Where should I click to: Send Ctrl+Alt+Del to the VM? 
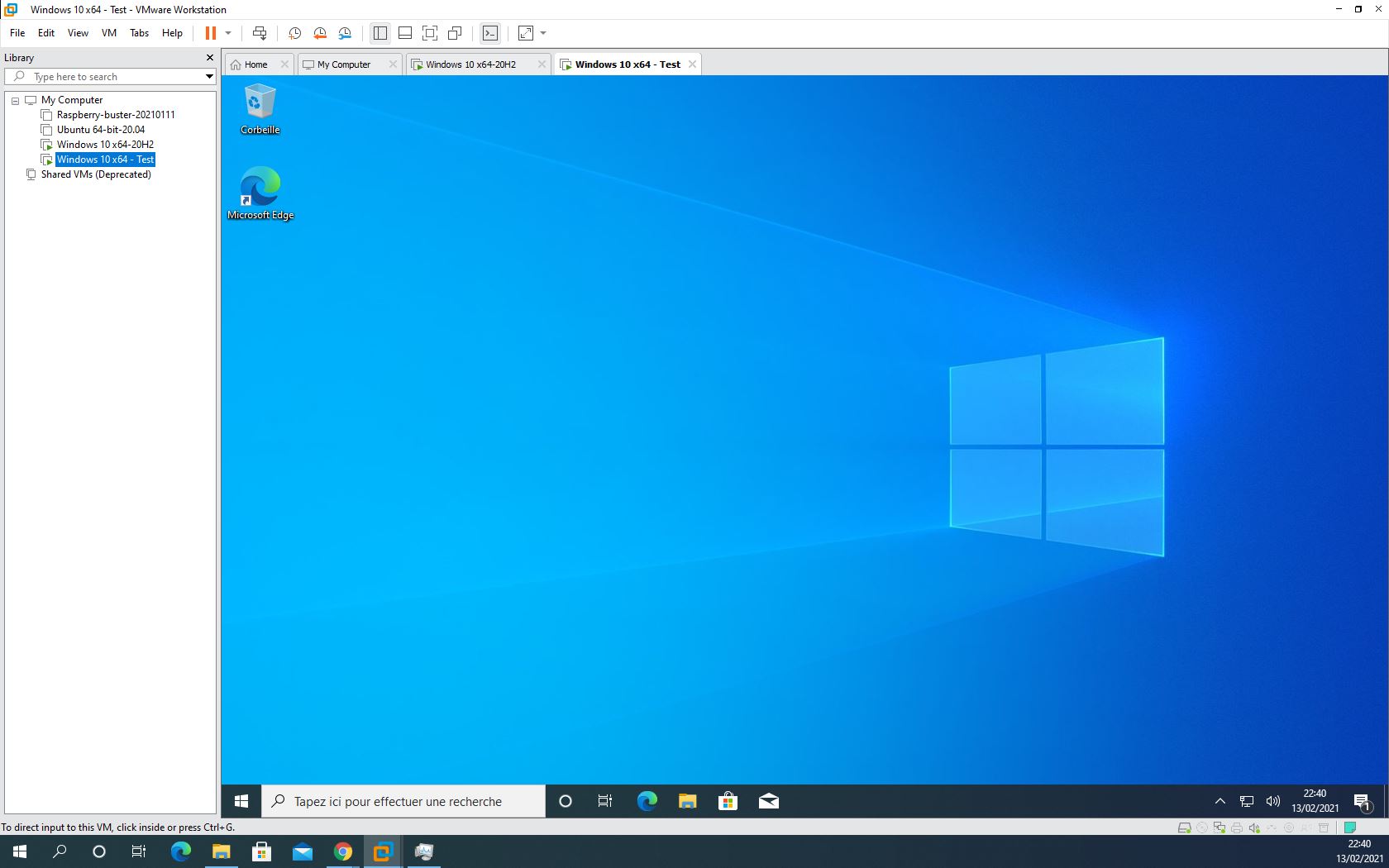click(260, 33)
